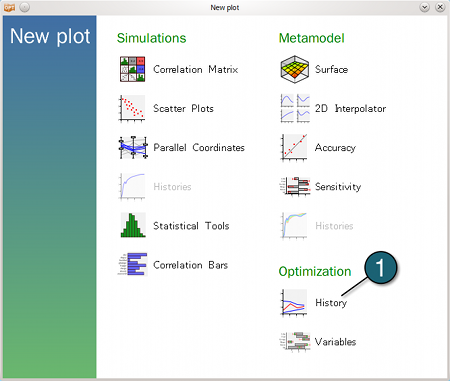This screenshot has width=450, height=381.
Task: Open the Statistical Tools histogram icon
Action: point(133,226)
